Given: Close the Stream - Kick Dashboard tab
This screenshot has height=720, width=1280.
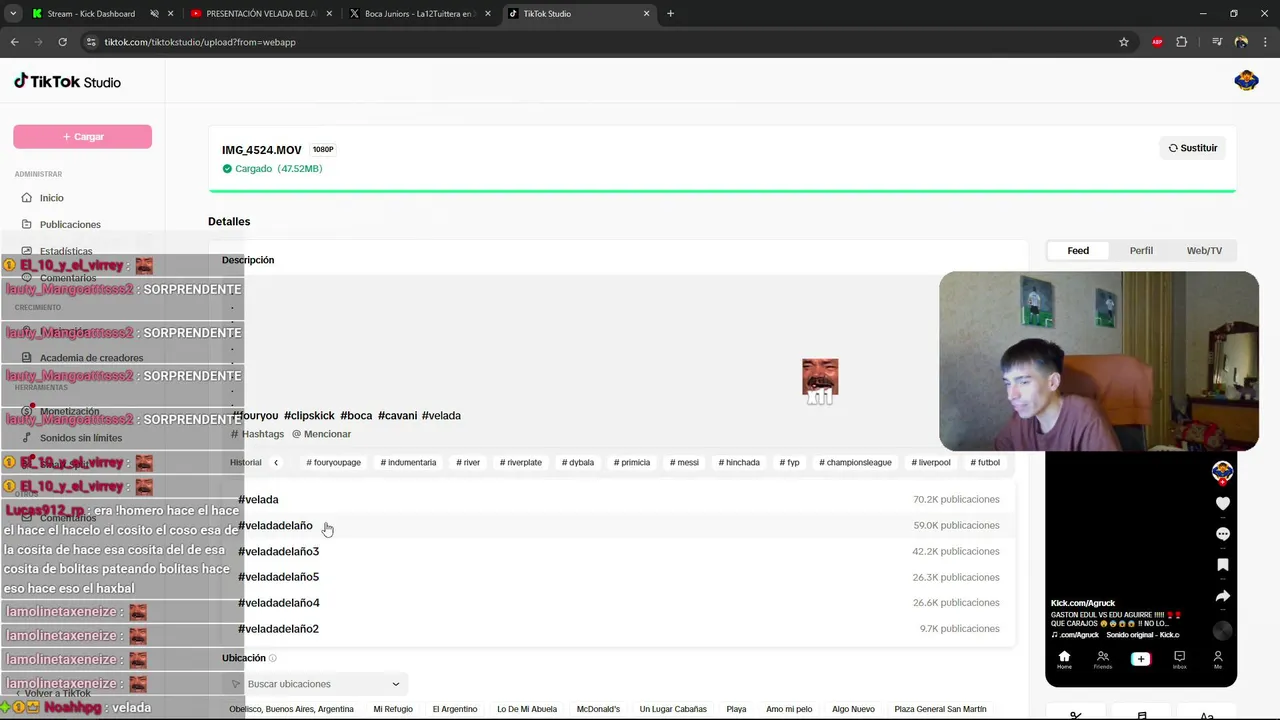Looking at the screenshot, I should [171, 14].
